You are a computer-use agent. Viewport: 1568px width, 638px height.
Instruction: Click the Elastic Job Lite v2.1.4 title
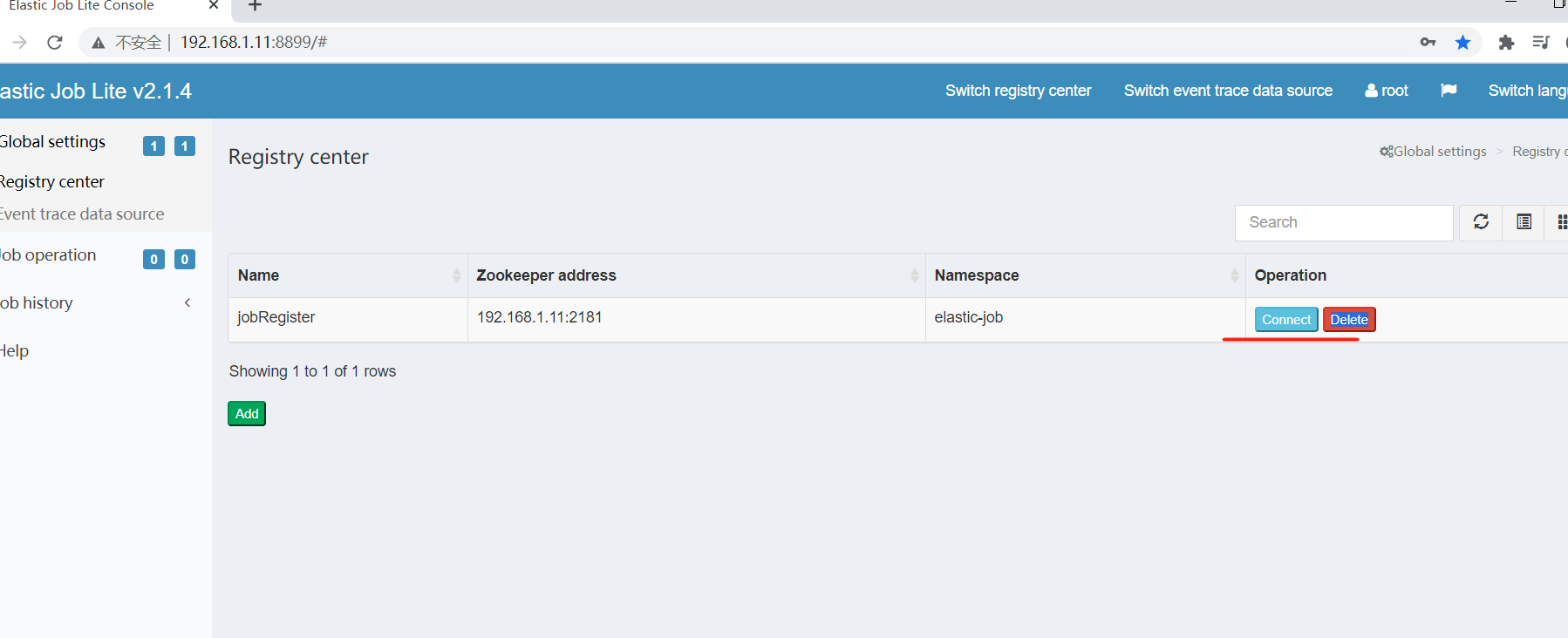tap(96, 92)
